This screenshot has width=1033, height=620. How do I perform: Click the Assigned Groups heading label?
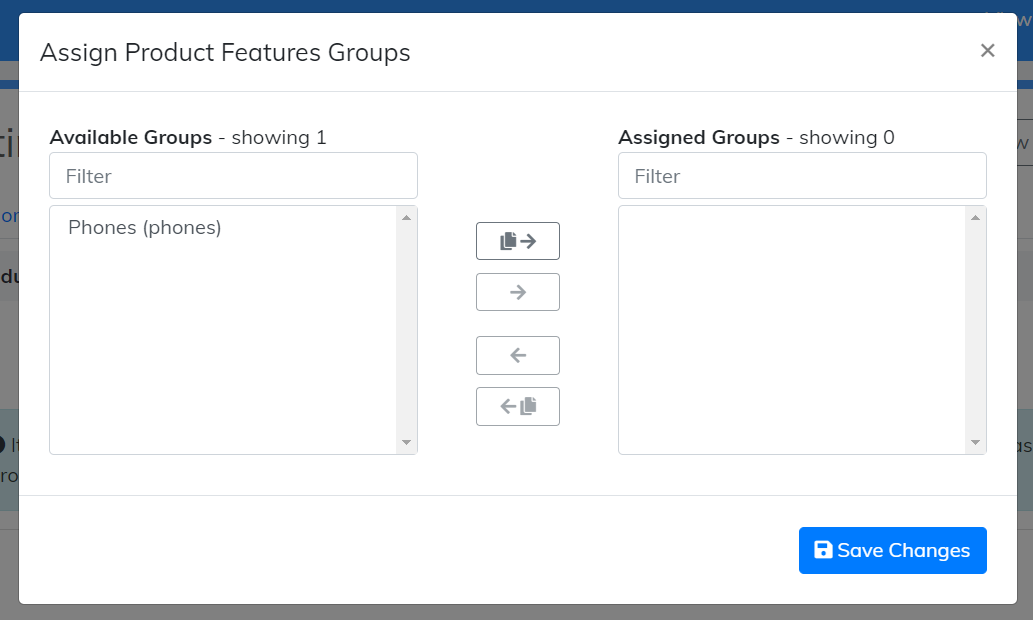(699, 137)
